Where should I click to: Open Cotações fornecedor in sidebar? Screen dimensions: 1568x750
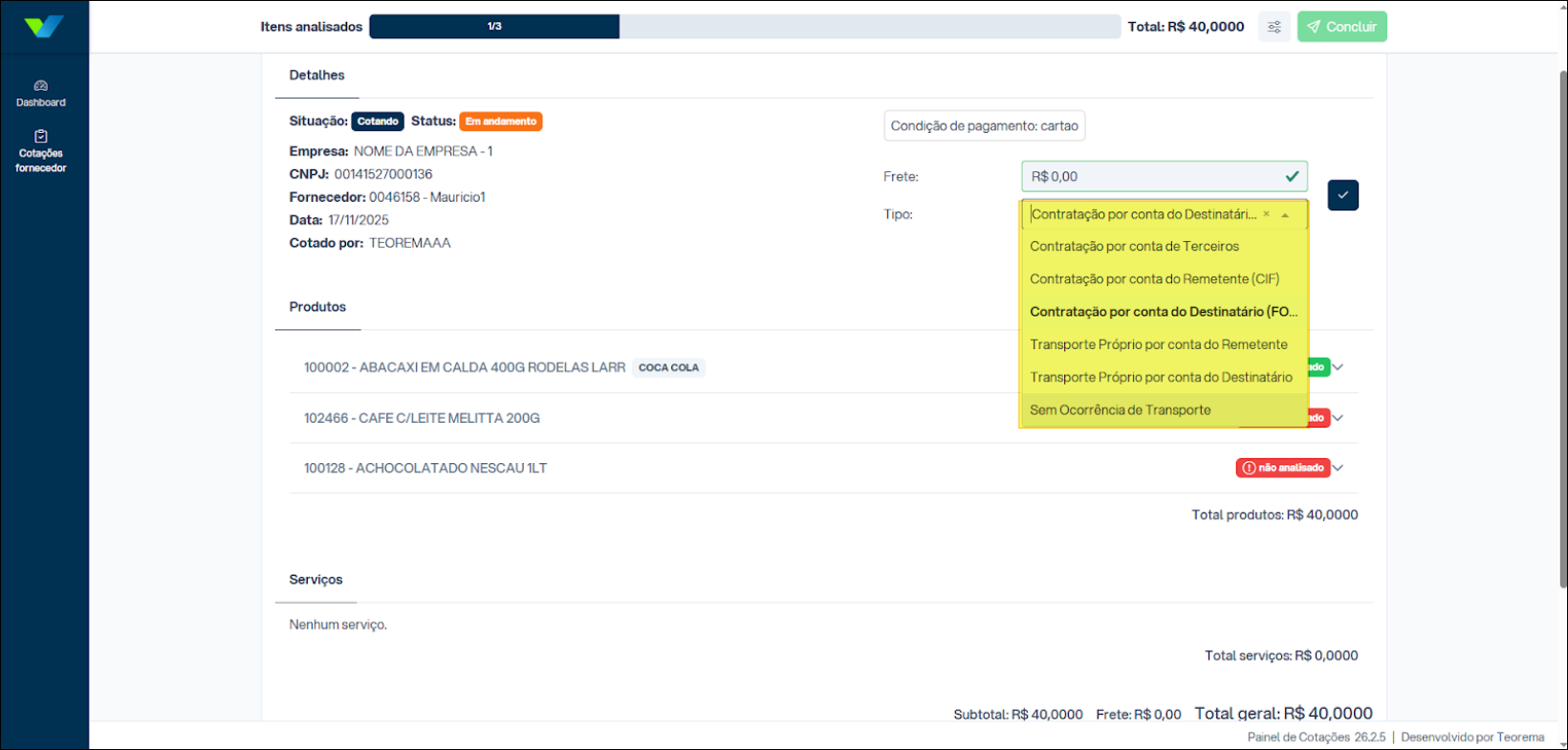[x=41, y=152]
